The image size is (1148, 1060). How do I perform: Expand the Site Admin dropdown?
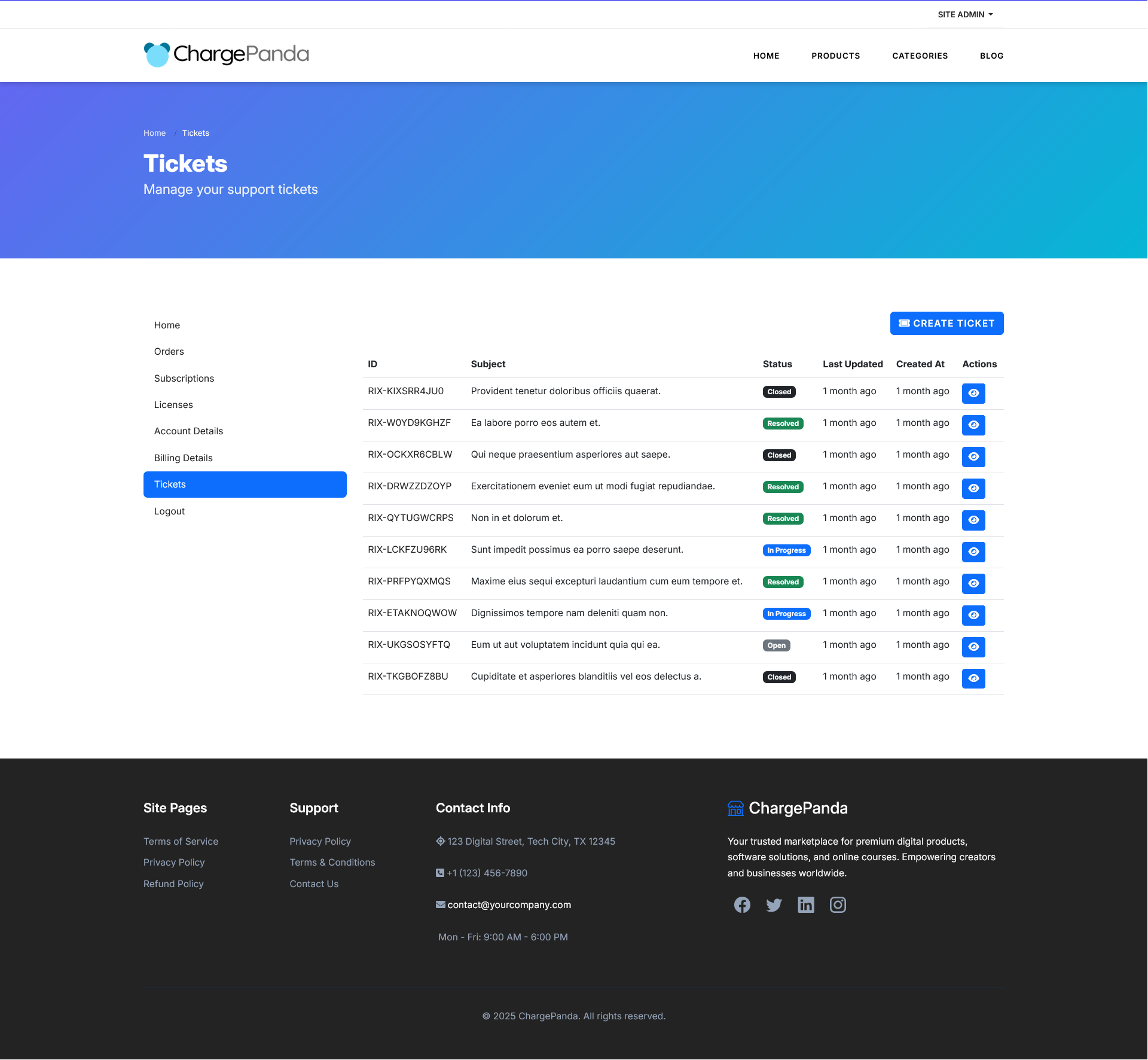pos(965,14)
